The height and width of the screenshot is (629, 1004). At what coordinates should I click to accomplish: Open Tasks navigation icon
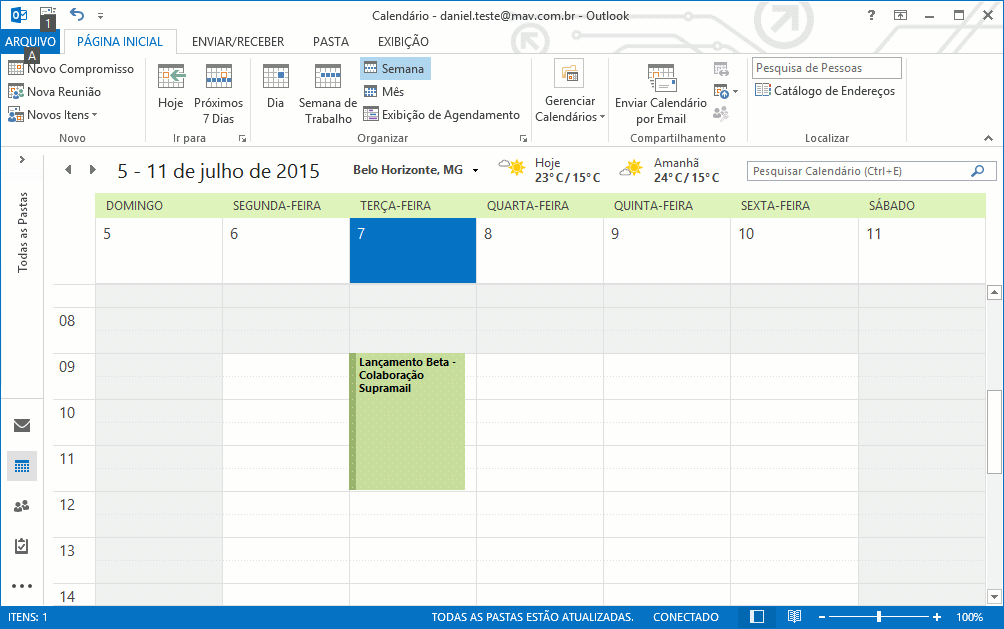22,546
